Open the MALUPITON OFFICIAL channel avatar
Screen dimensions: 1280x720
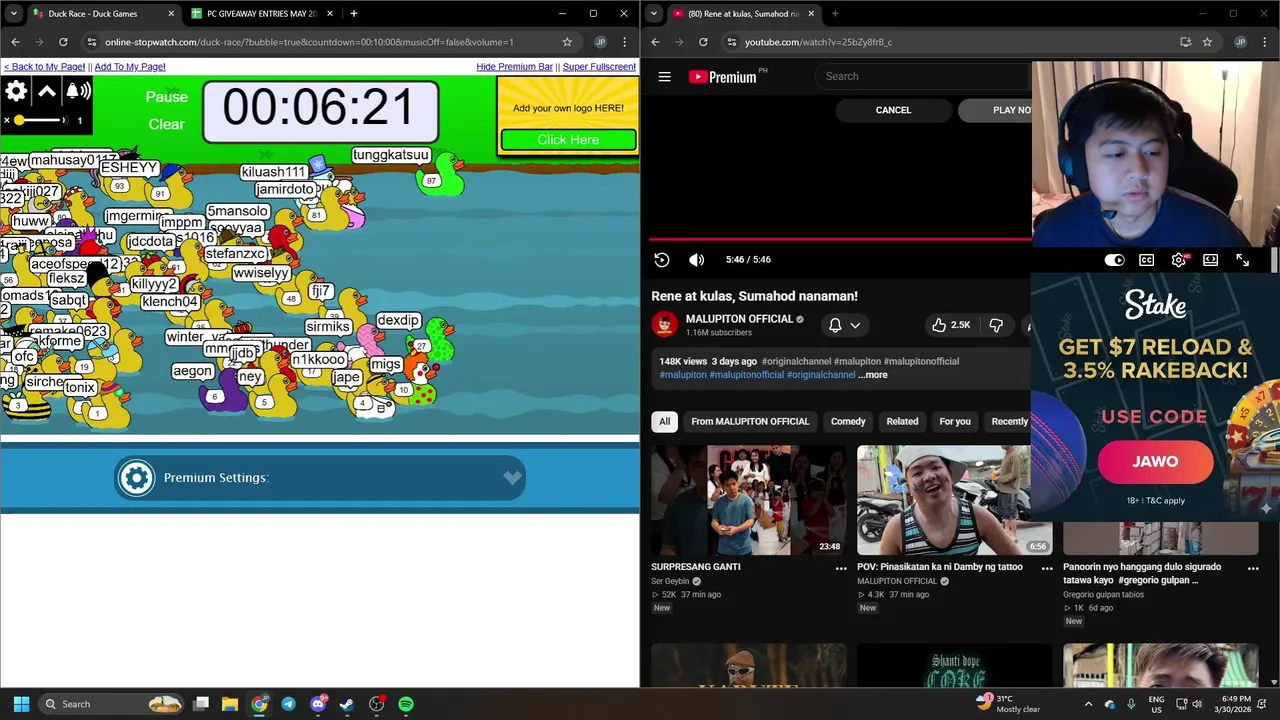tap(665, 324)
